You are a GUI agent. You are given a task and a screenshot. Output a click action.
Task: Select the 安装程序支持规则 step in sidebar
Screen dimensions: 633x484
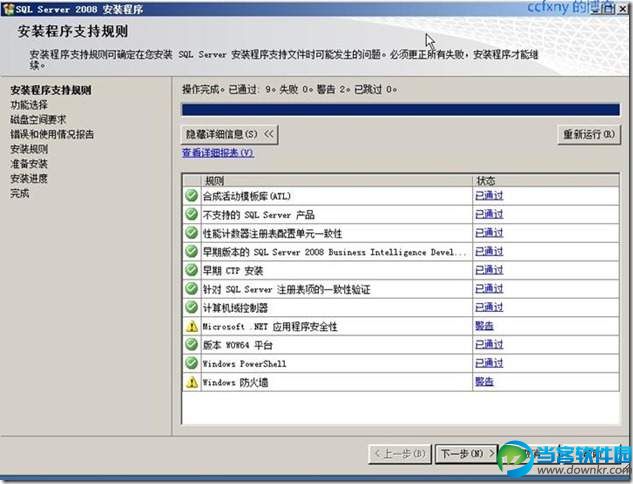point(51,90)
